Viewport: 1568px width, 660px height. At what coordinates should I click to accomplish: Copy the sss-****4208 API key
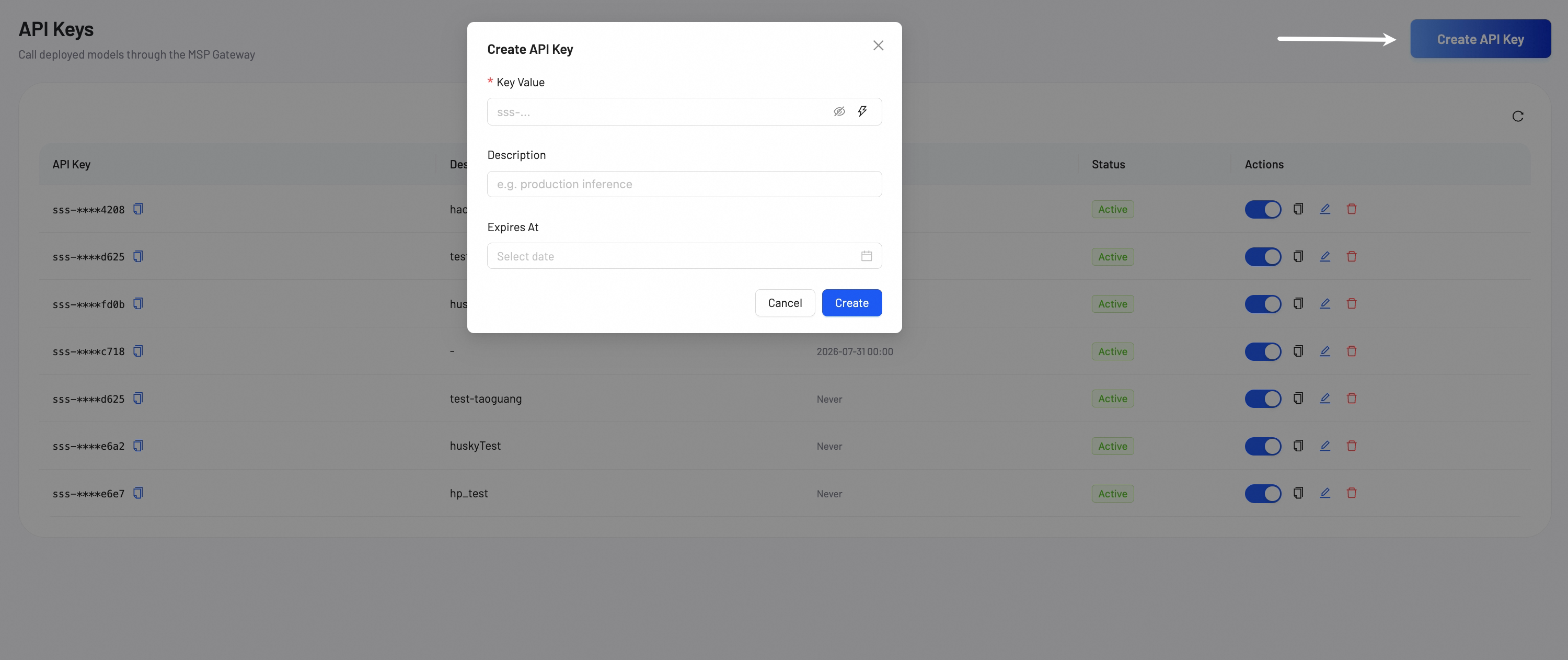(138, 209)
